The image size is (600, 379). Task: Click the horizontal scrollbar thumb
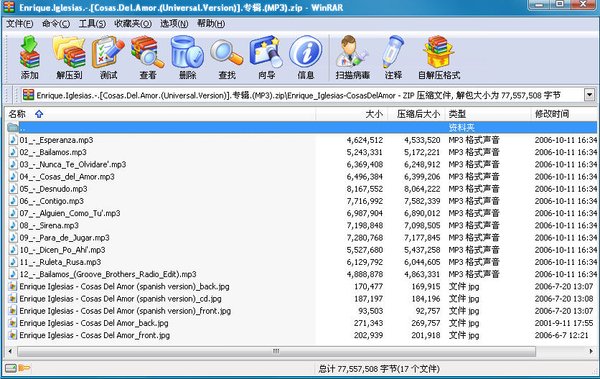coord(276,351)
